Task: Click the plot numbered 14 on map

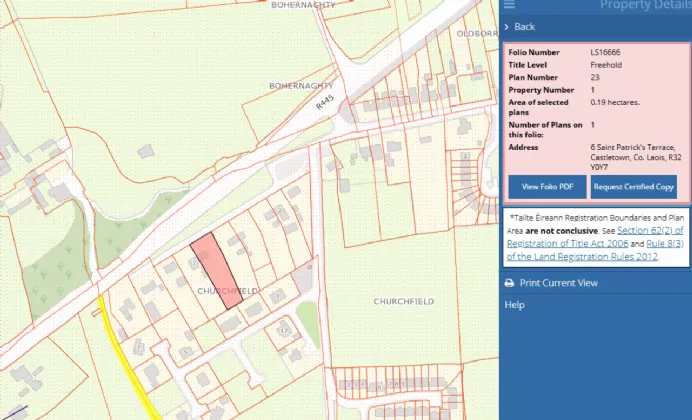Action: click(283, 329)
